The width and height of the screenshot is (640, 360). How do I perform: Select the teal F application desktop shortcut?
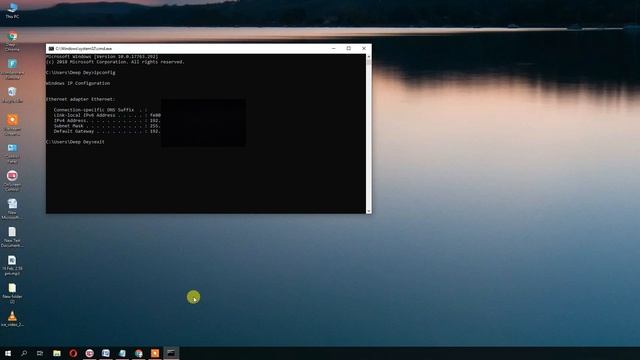(x=12, y=69)
